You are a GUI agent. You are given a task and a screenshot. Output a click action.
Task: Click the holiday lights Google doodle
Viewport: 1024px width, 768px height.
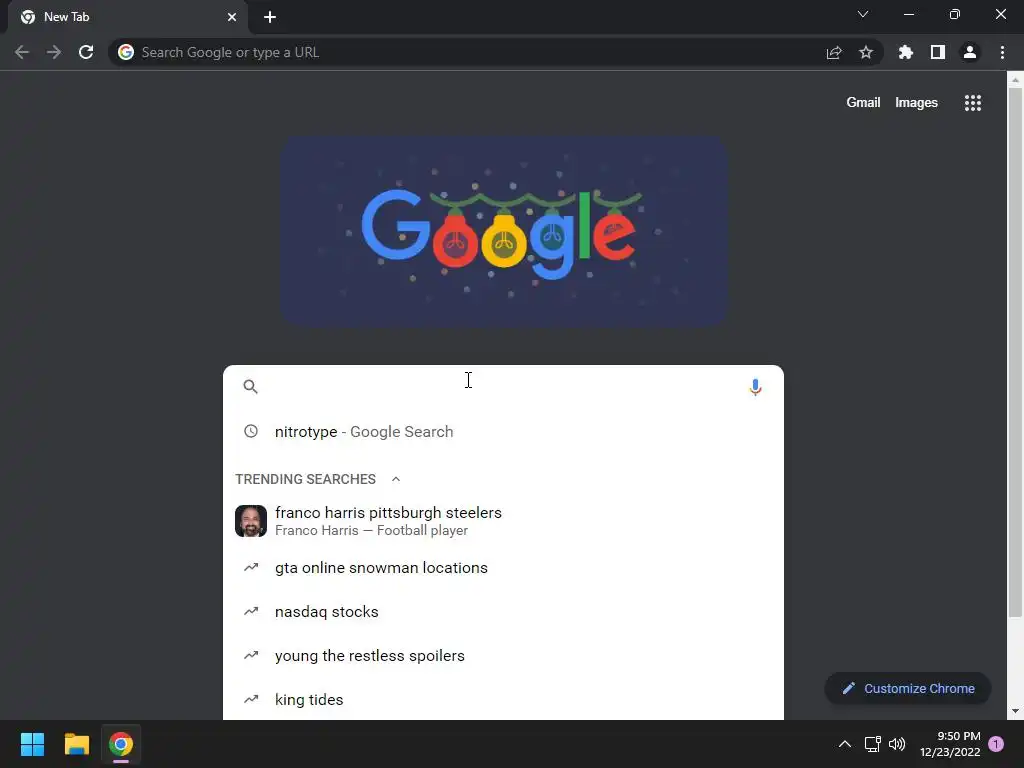[x=504, y=231]
